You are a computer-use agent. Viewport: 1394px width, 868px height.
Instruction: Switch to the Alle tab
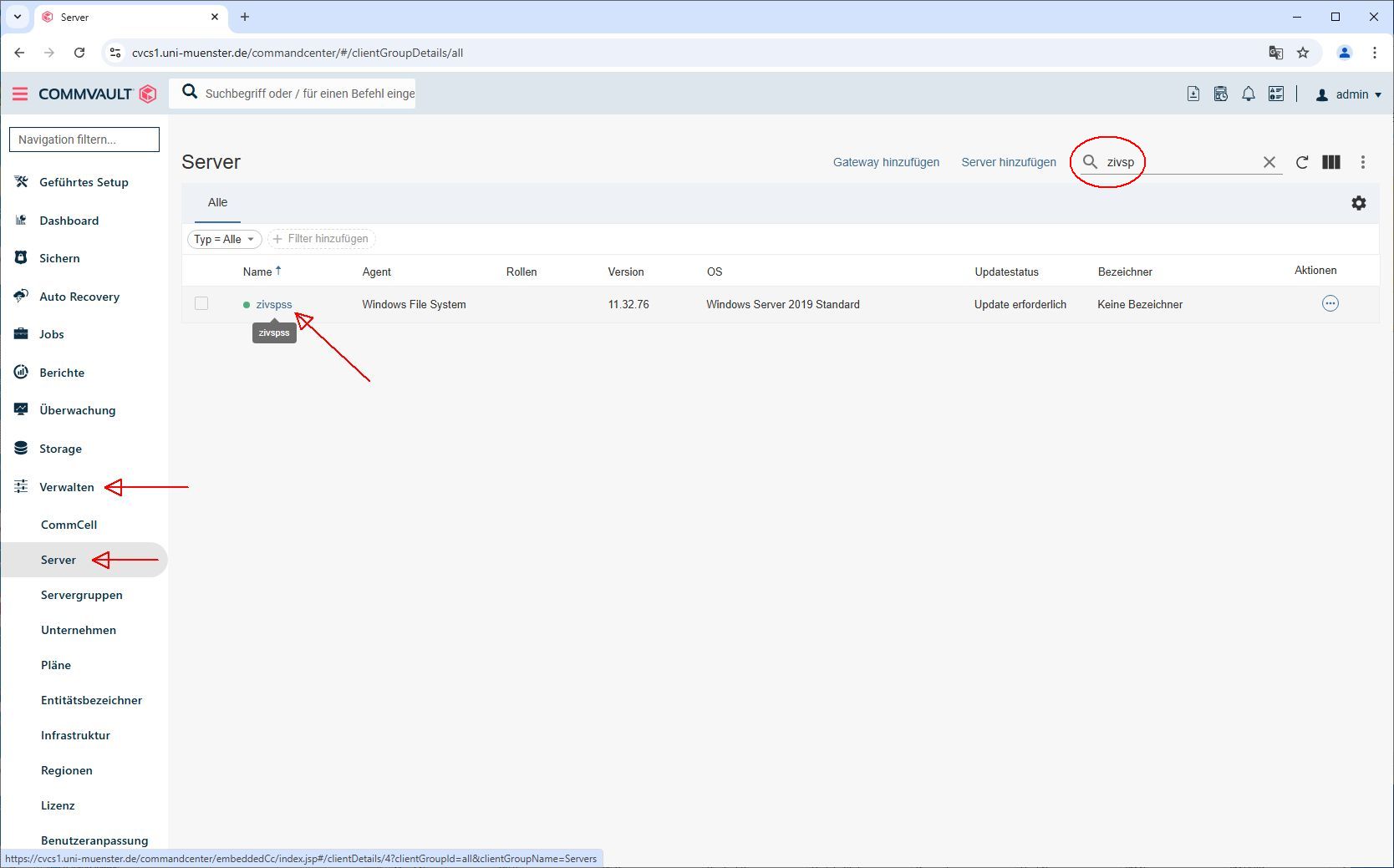pyautogui.click(x=217, y=203)
